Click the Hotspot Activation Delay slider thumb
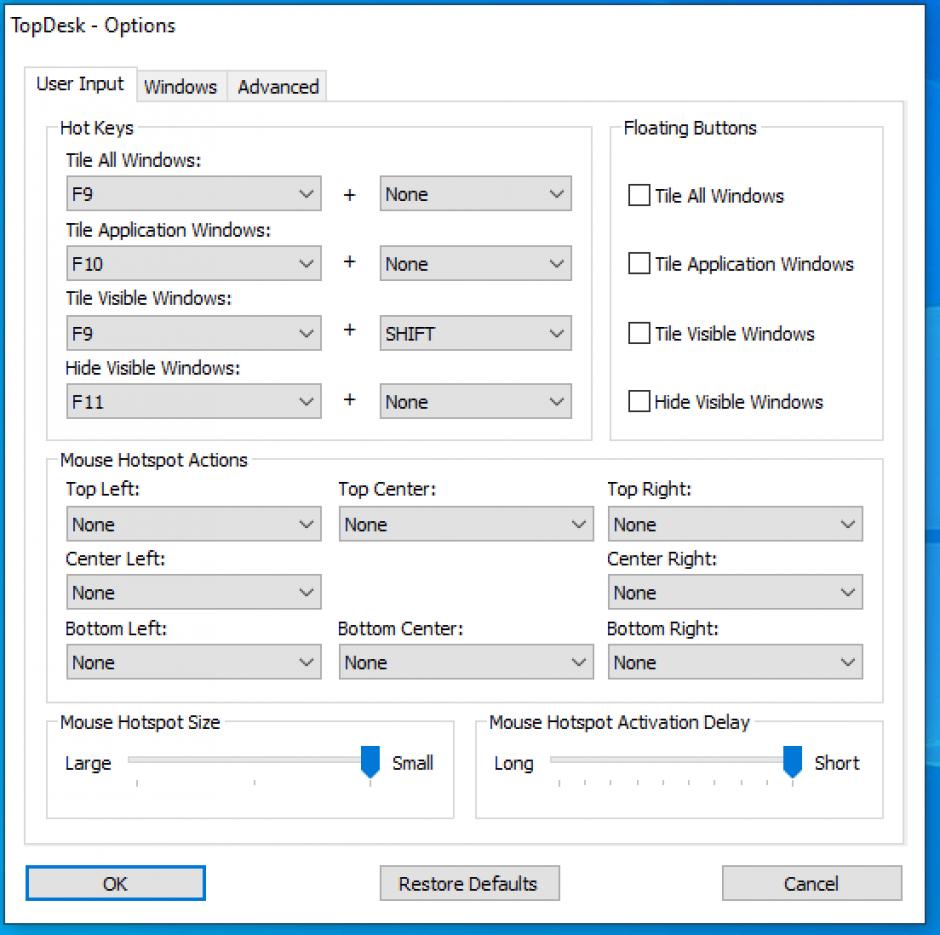940x935 pixels. pyautogui.click(x=793, y=761)
